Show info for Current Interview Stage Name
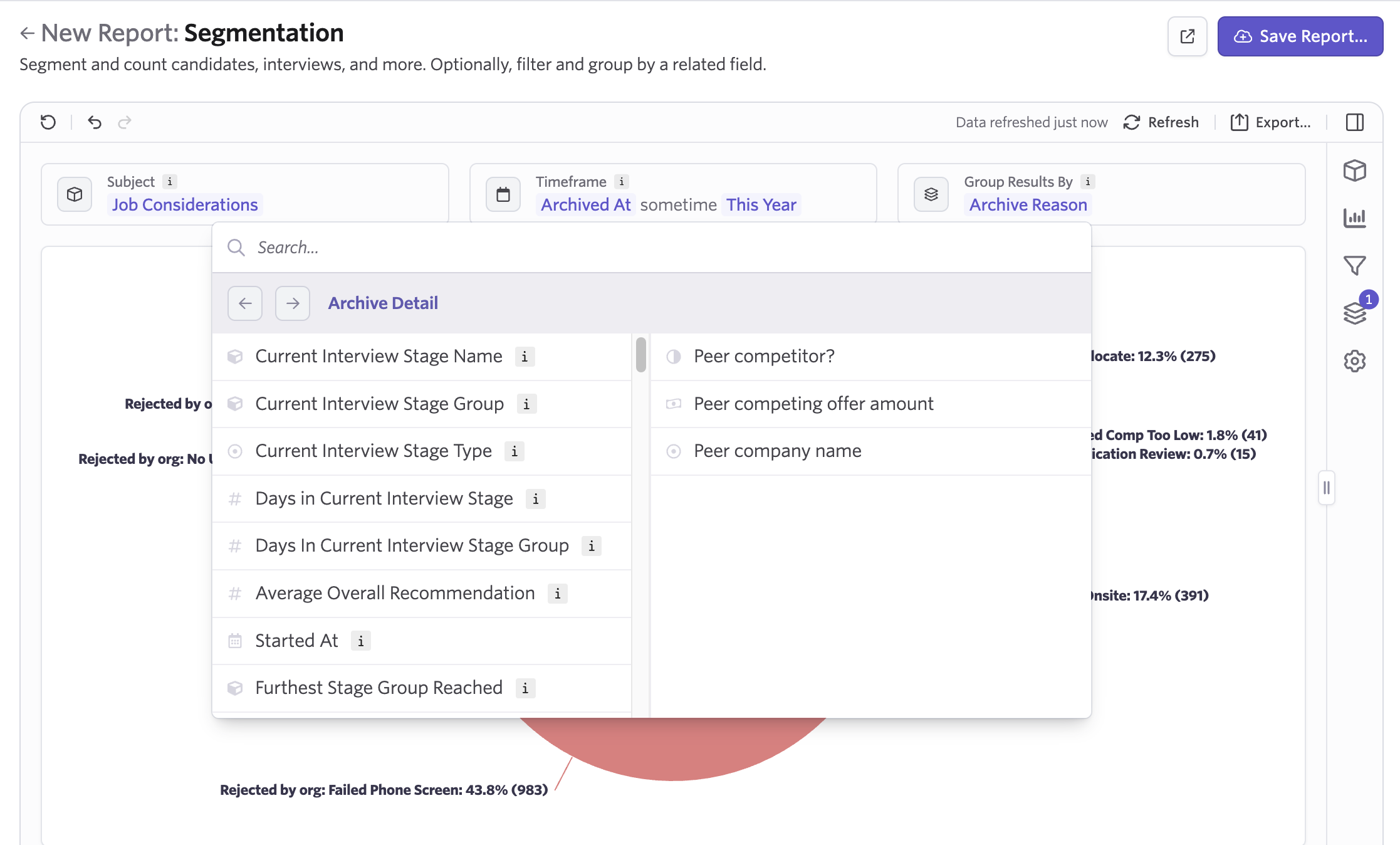1400x845 pixels. 525,357
